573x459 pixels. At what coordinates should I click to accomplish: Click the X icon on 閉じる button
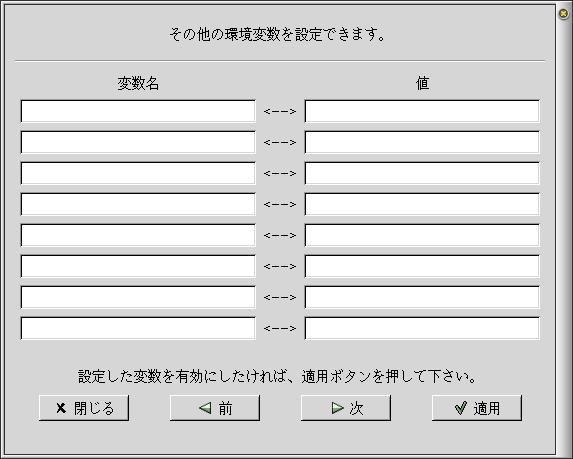61,408
